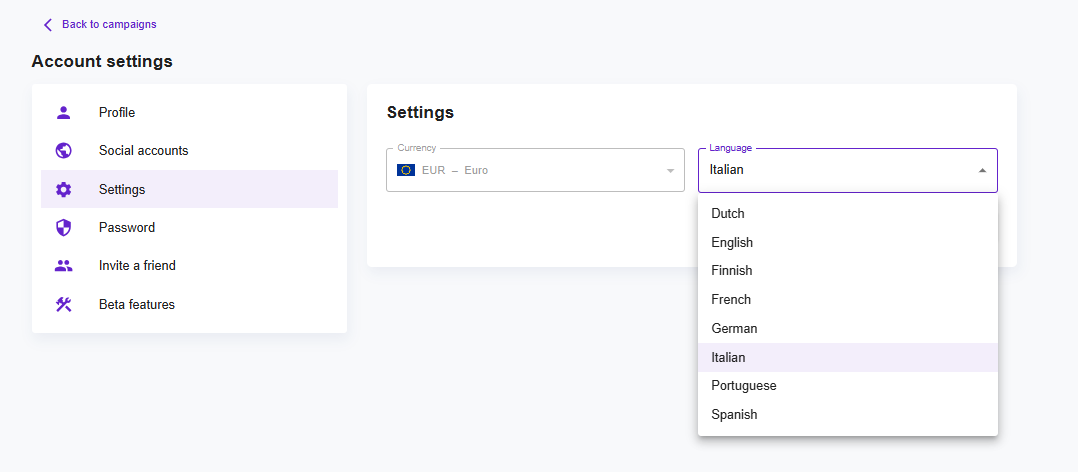The image size is (1078, 472).
Task: Collapse the Language dropdown arrow
Action: tap(982, 170)
